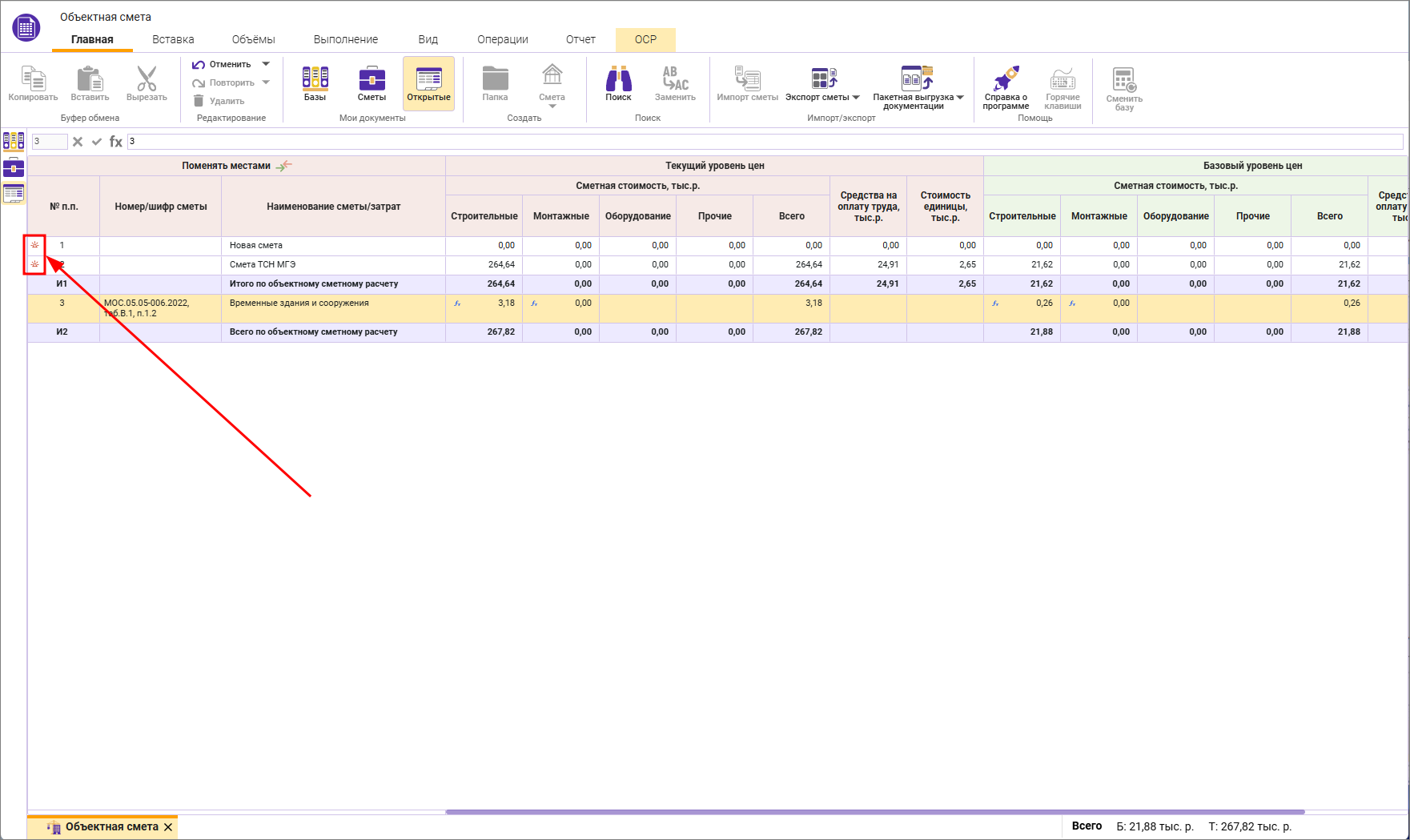Expand Пакетная выгрузка документации dropdown
This screenshot has height=840, width=1410.
point(960,98)
